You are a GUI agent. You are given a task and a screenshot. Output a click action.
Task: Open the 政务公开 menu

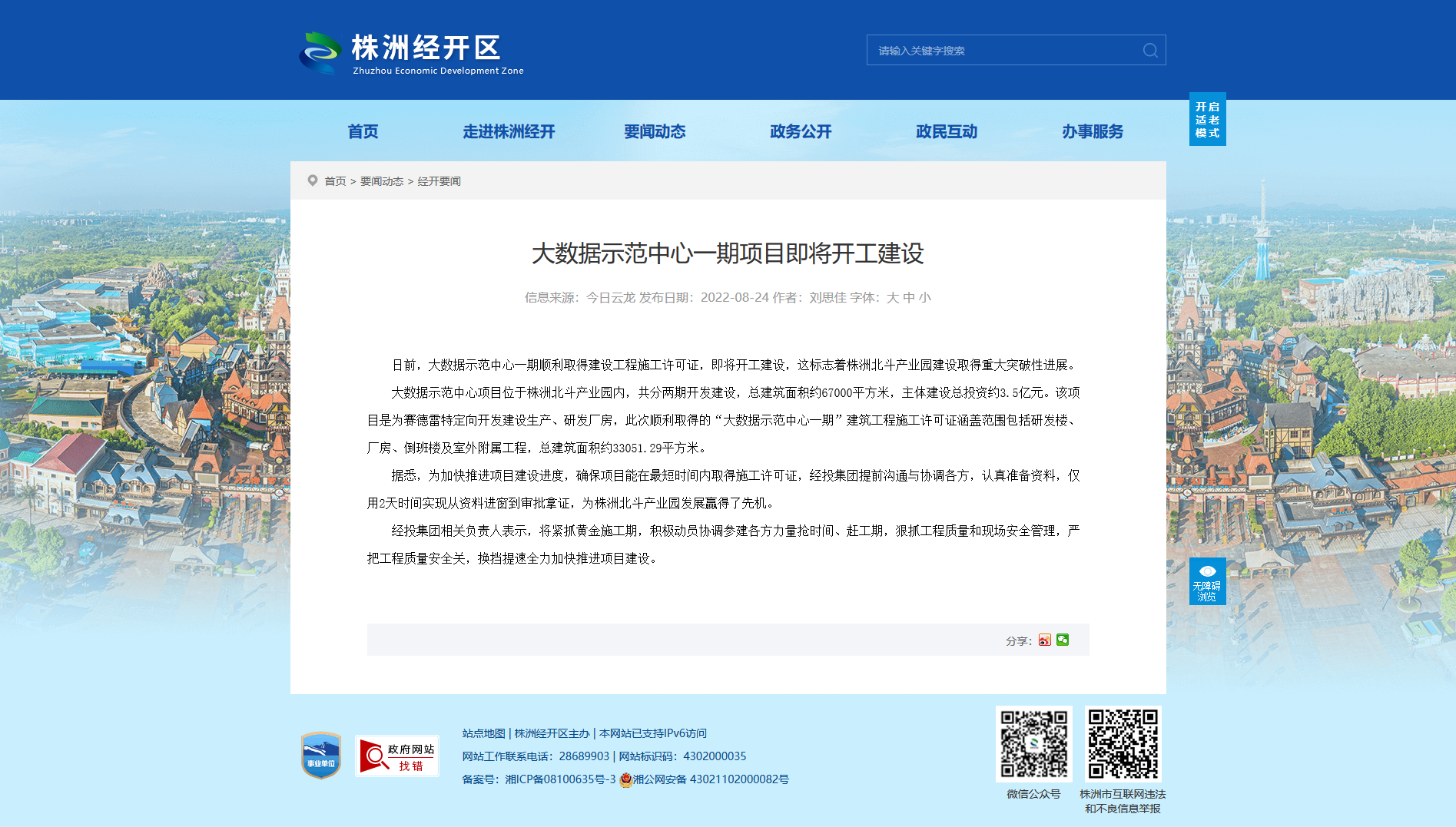coord(801,131)
